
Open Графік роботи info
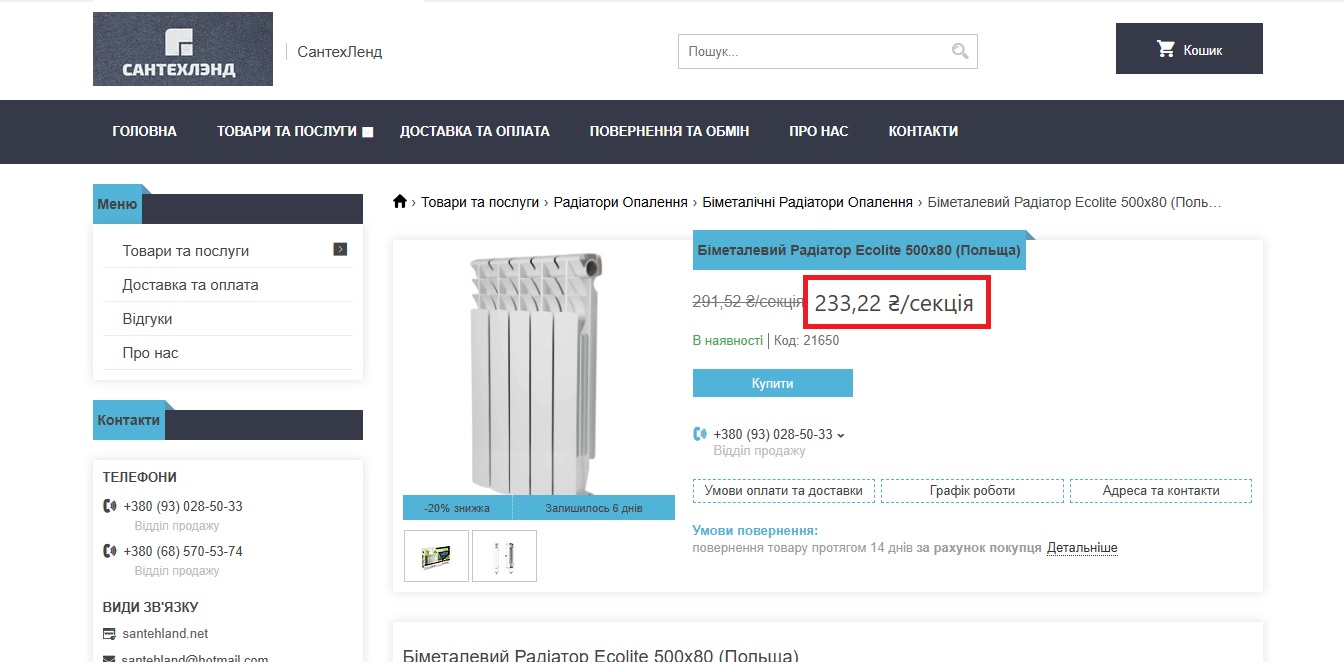(972, 491)
